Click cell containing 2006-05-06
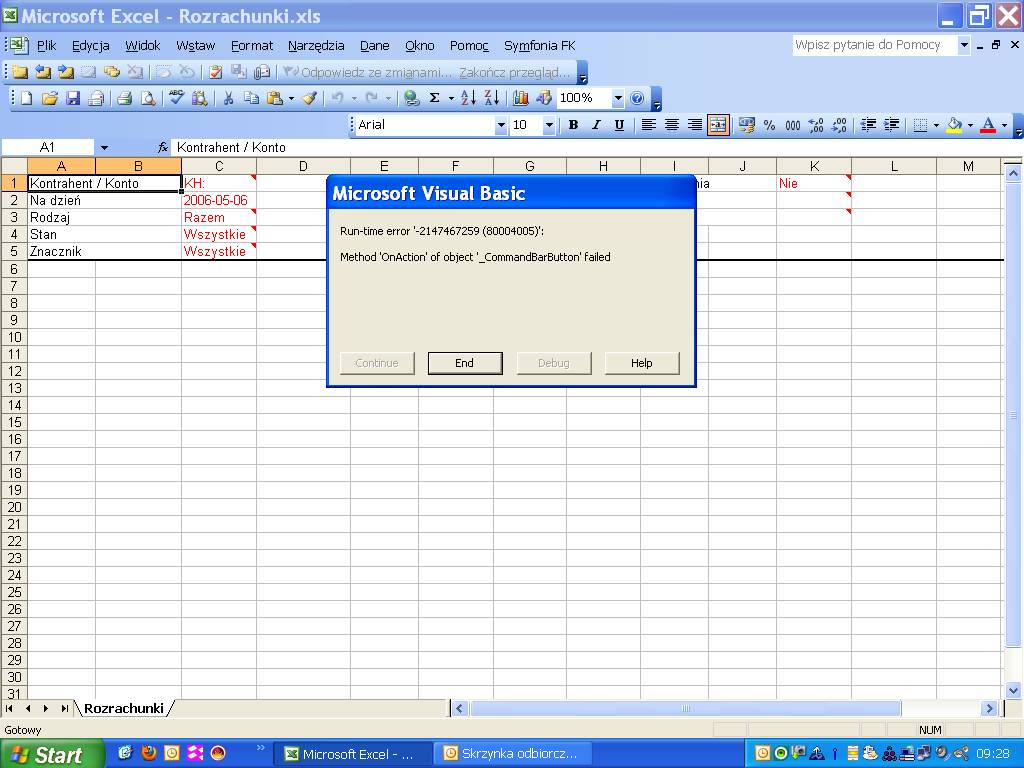Viewport: 1024px width, 768px height. point(218,200)
